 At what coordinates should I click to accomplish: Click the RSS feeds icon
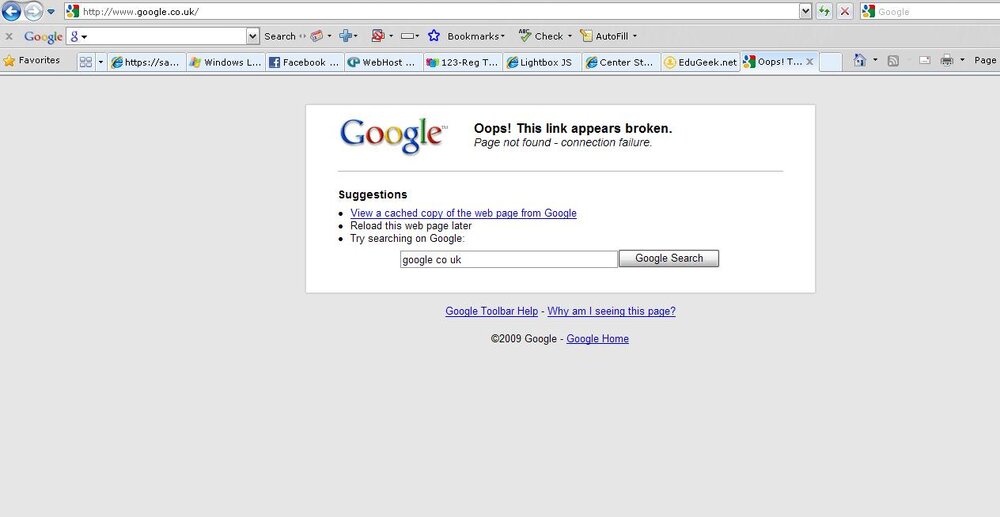tap(893, 61)
